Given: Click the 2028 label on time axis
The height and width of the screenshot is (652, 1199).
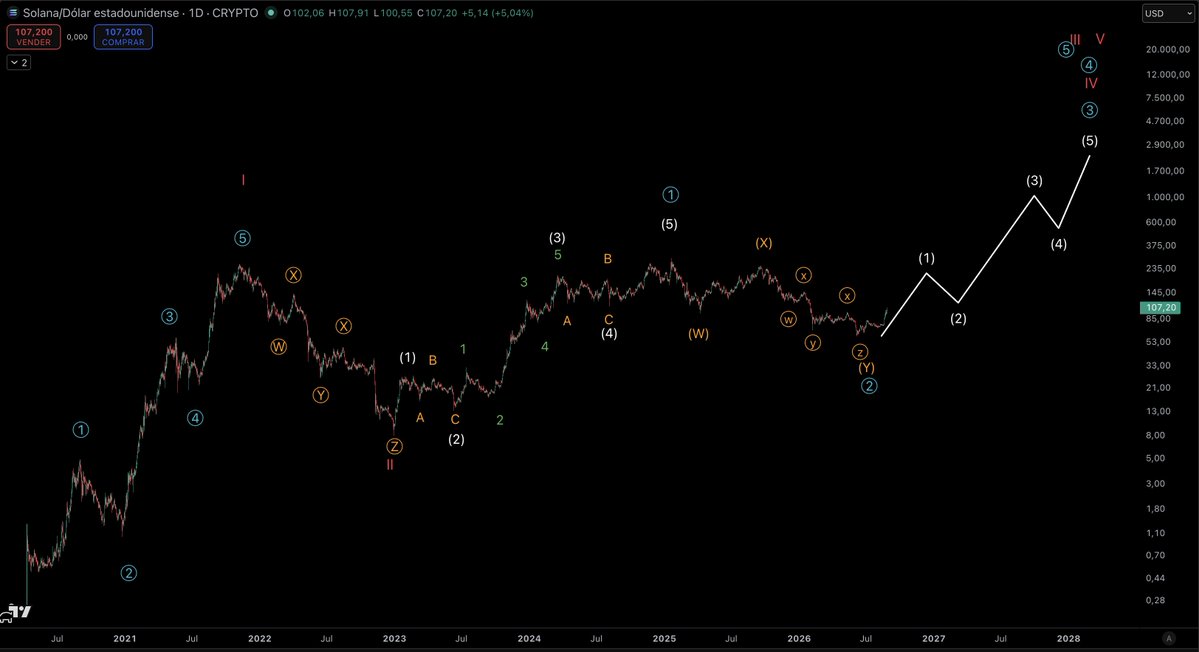Looking at the screenshot, I should click(1068, 638).
